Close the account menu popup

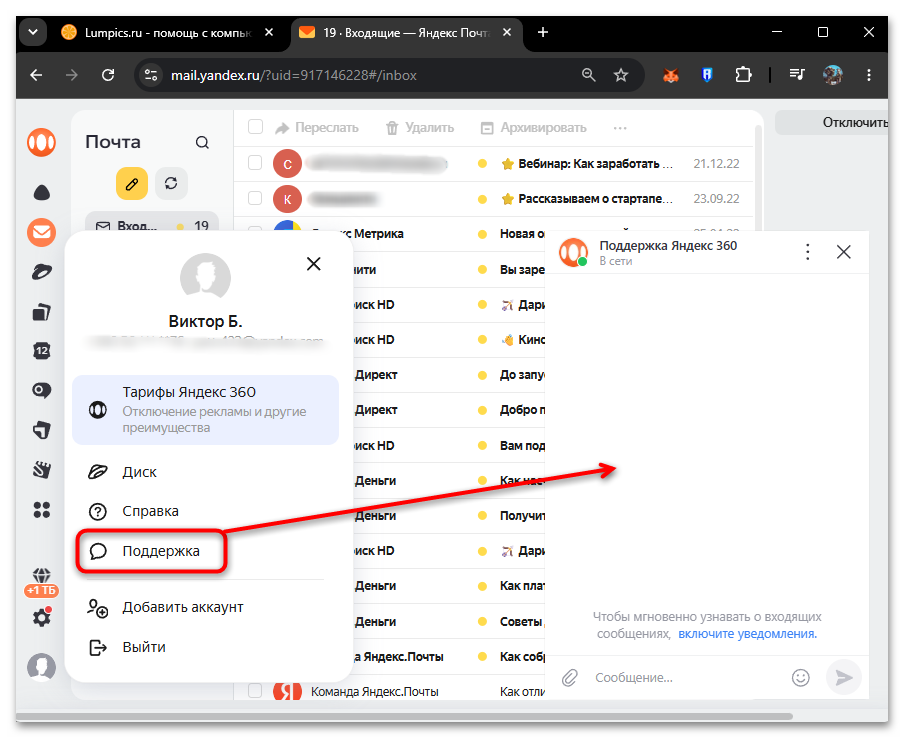pyautogui.click(x=314, y=264)
